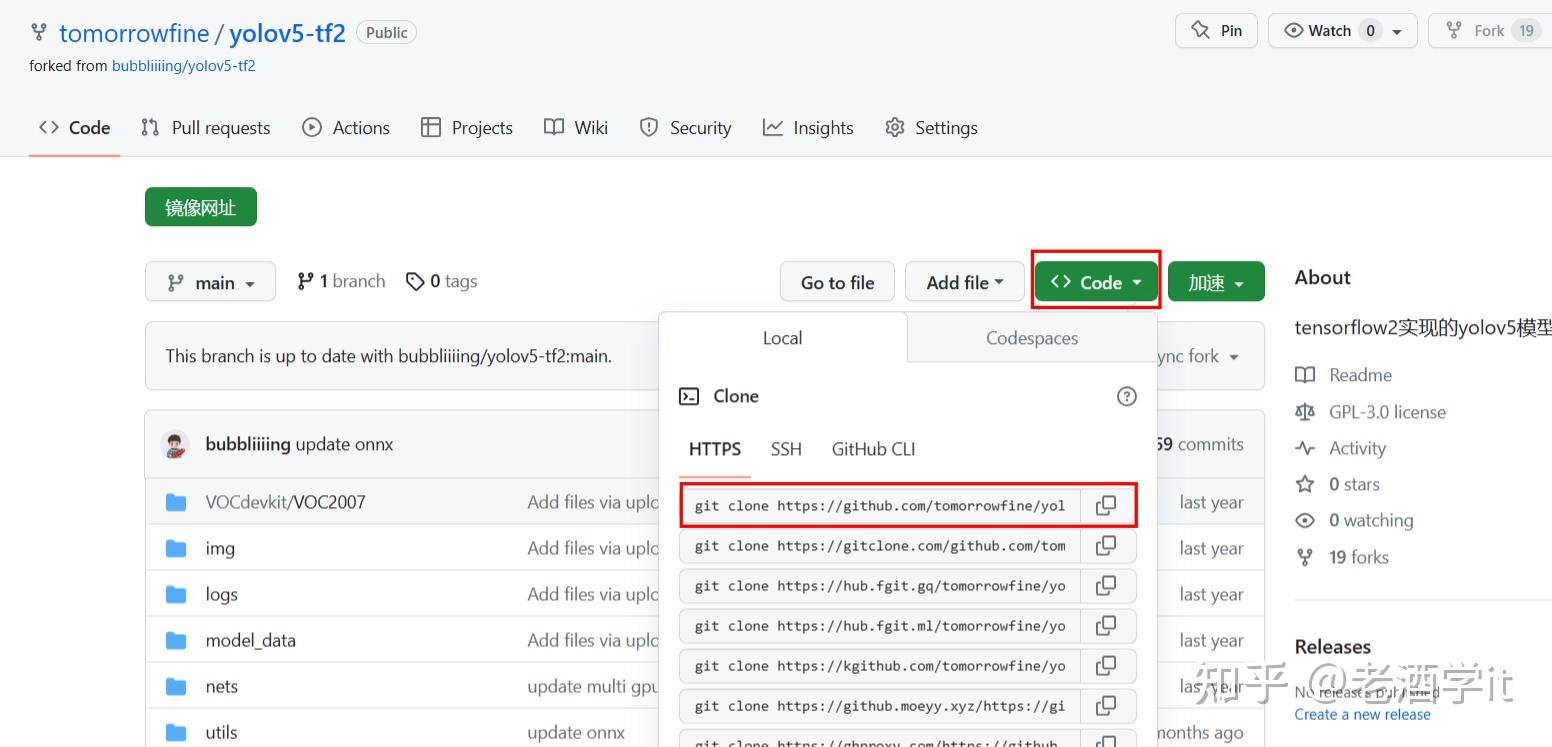Click the fork icon beside 19 forks
The width and height of the screenshot is (1552, 747).
pyautogui.click(x=1305, y=557)
